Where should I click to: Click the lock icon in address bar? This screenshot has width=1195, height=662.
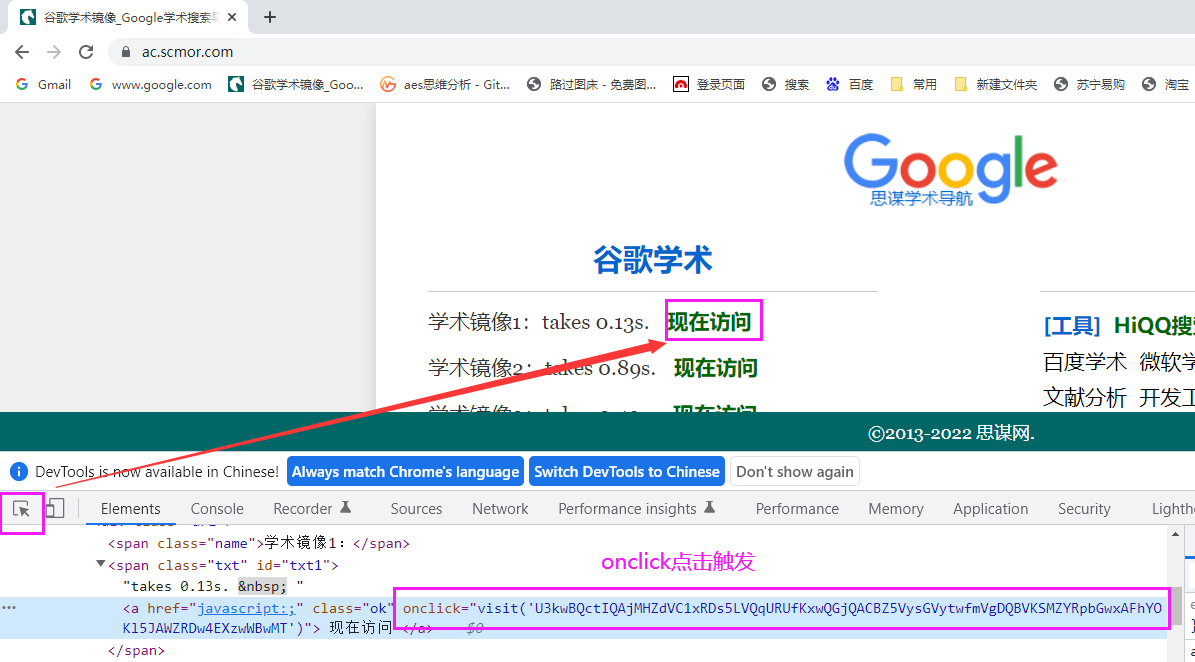pyautogui.click(x=126, y=52)
